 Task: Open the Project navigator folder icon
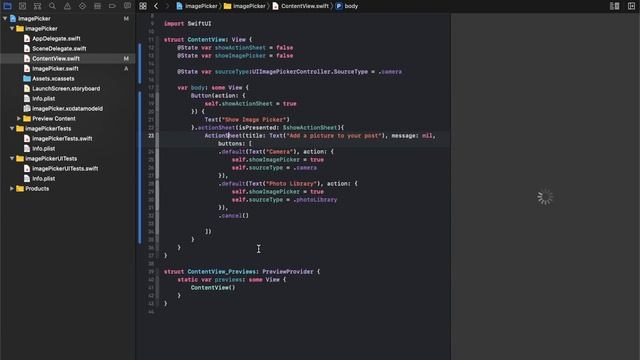(7, 6)
